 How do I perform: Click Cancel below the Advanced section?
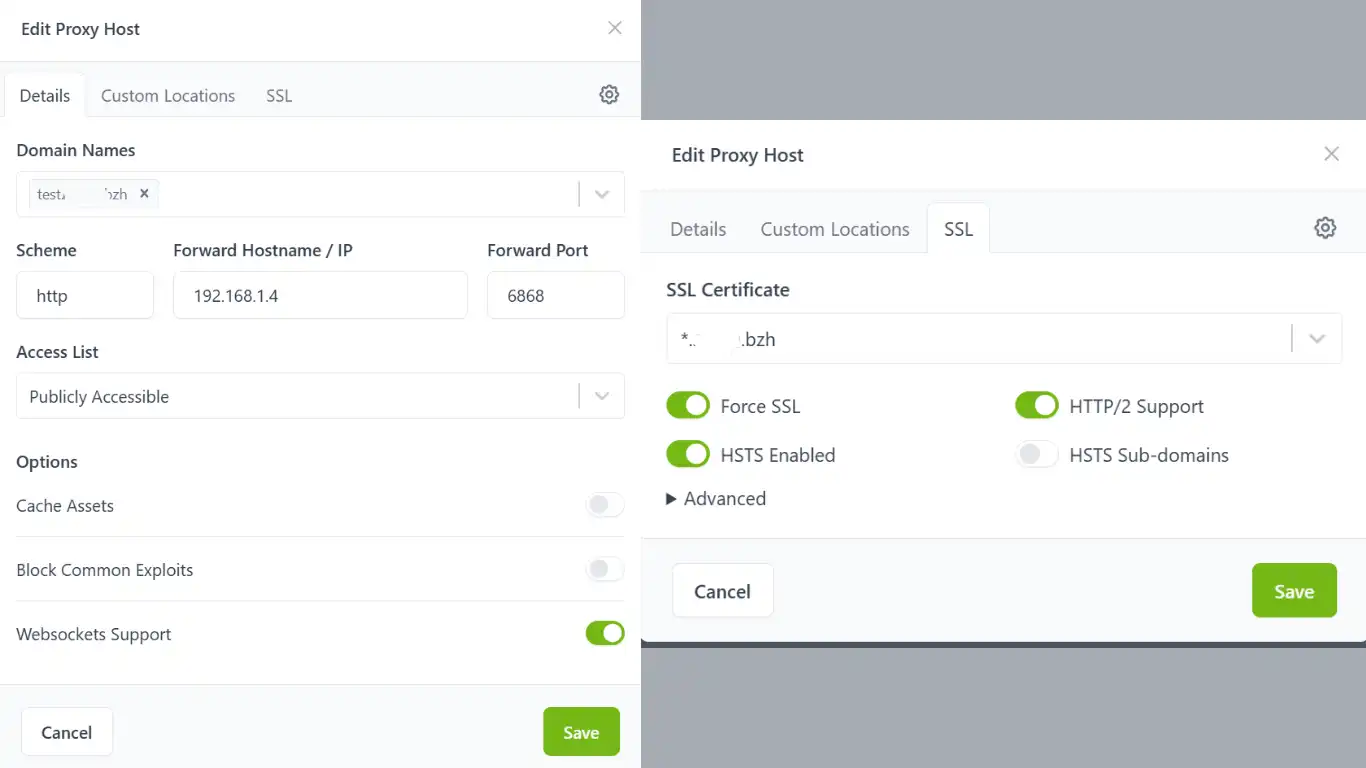tap(722, 591)
